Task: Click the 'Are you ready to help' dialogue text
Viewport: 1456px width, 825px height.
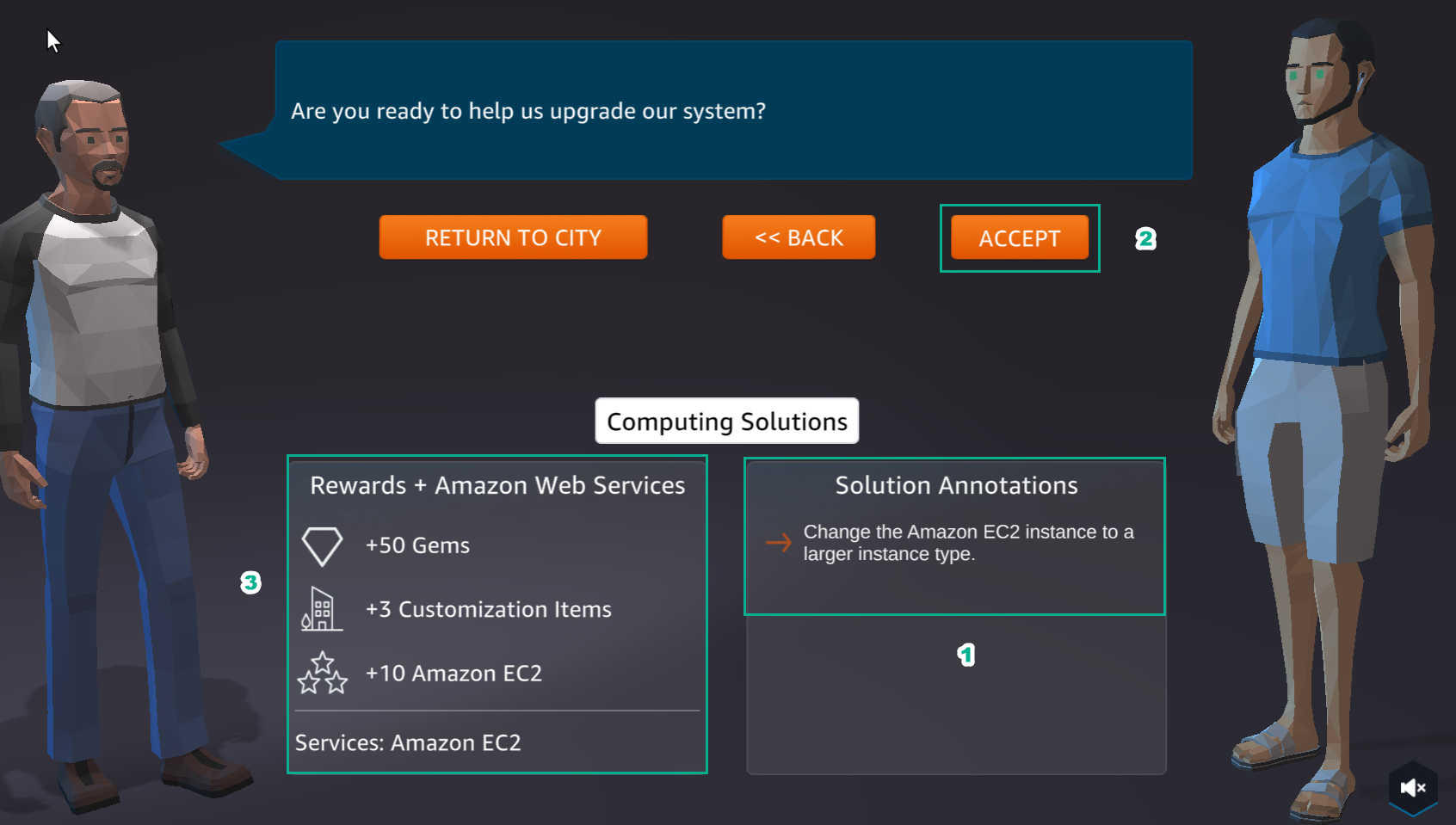Action: 528,111
